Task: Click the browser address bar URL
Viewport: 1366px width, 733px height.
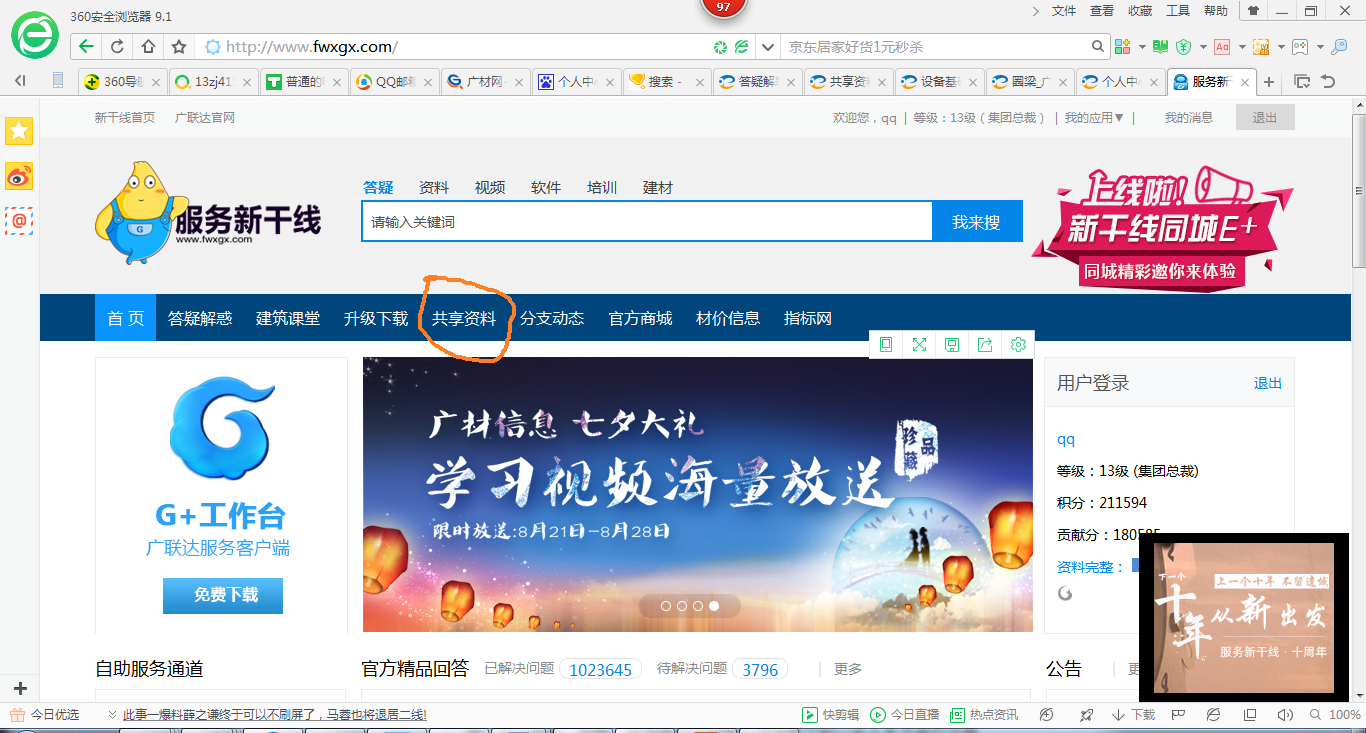Action: coord(312,46)
